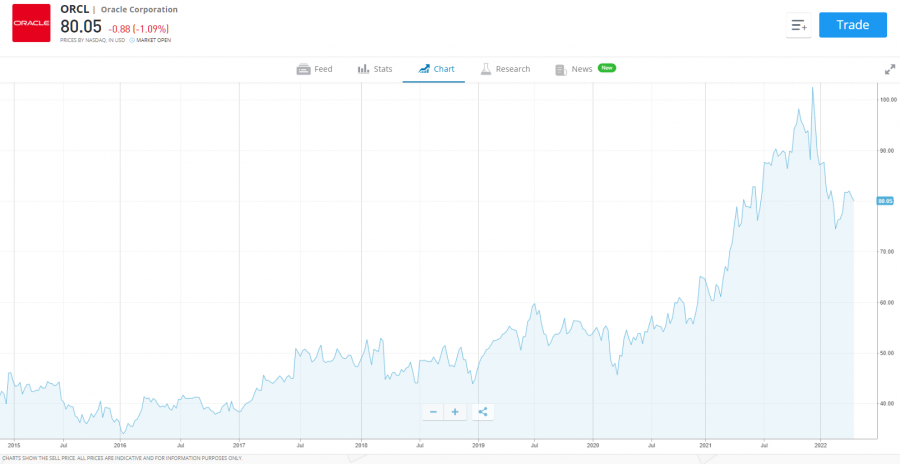Click the 80.05 price in header
This screenshot has width=900, height=464.
click(x=81, y=26)
